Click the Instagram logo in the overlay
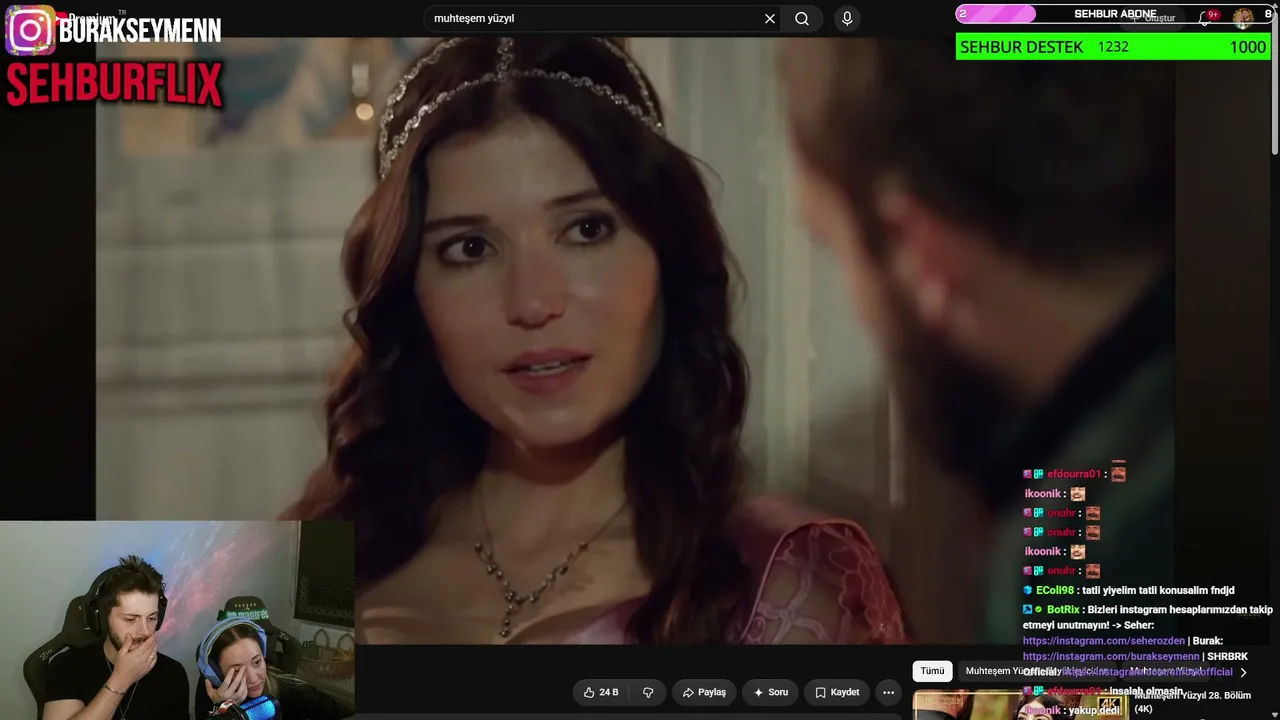 [30, 30]
